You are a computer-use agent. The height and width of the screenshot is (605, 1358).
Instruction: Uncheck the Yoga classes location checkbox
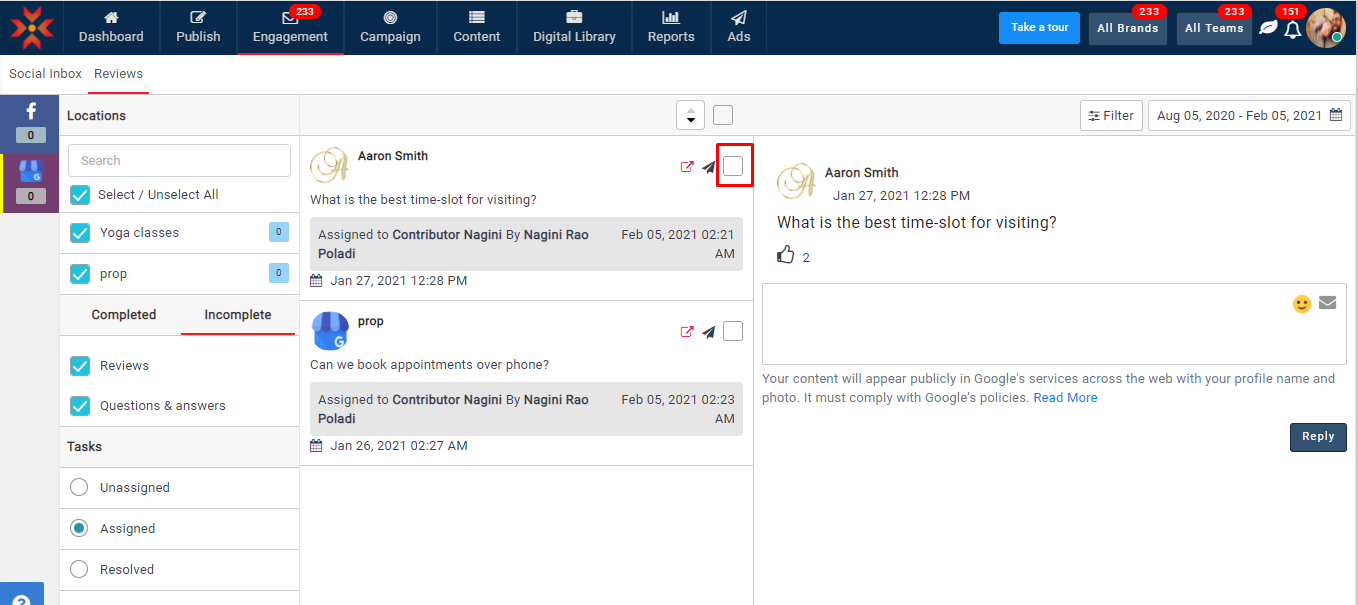(80, 233)
